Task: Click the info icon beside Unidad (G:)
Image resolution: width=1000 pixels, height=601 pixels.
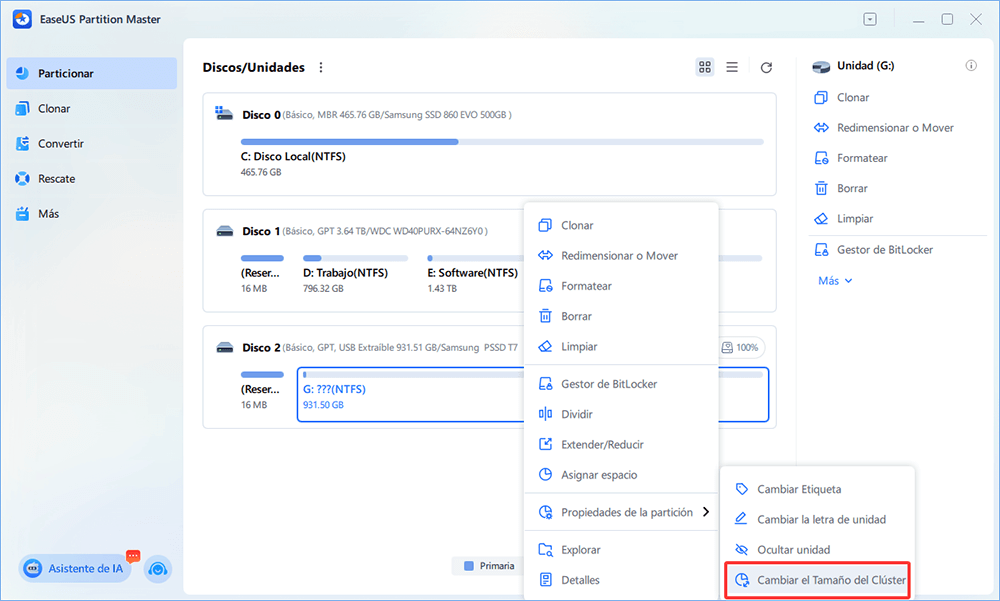Action: [971, 66]
